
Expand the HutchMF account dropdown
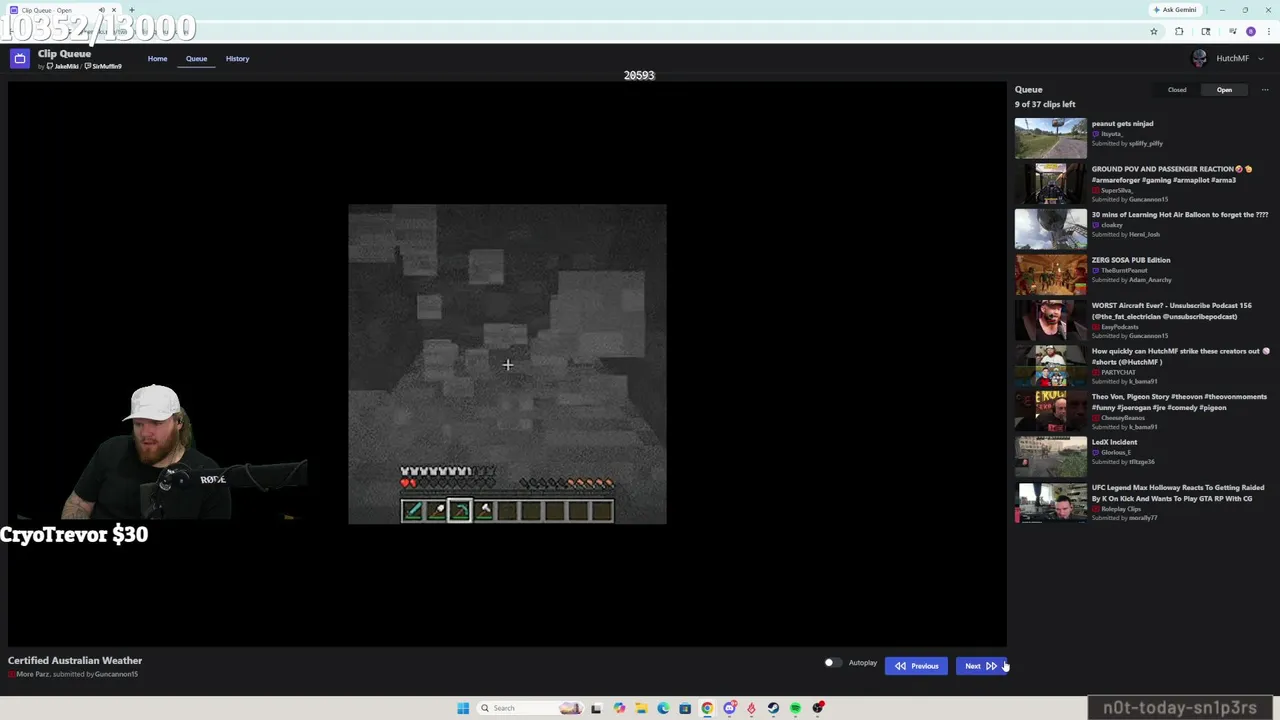[1260, 59]
